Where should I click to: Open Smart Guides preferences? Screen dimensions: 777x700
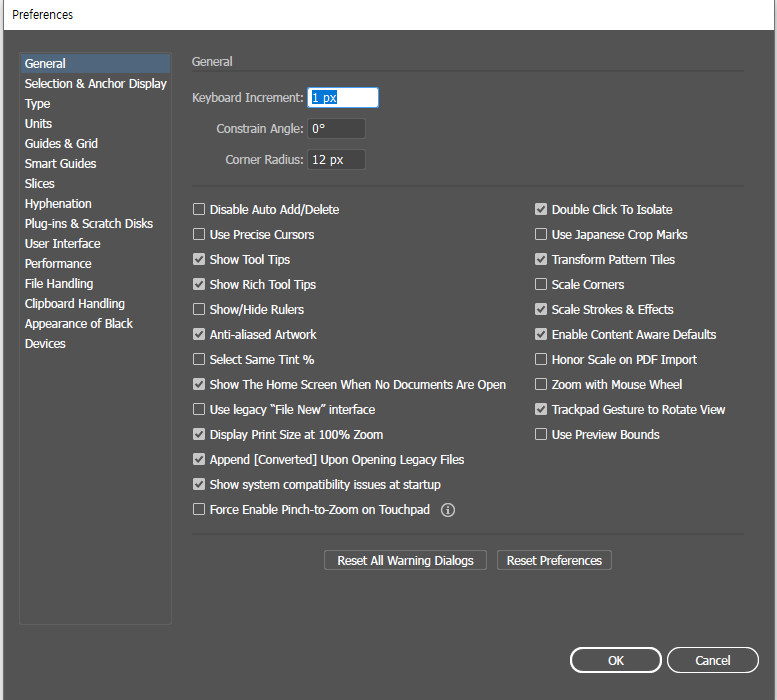pos(96,163)
